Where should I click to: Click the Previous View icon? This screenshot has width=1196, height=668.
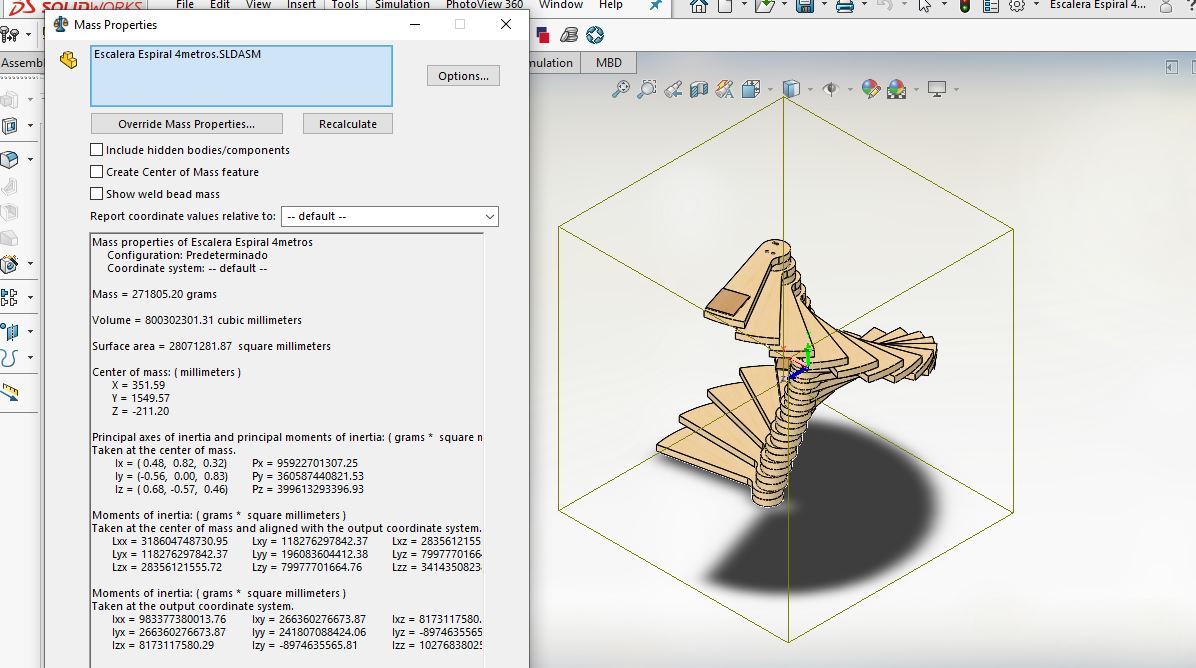point(674,89)
